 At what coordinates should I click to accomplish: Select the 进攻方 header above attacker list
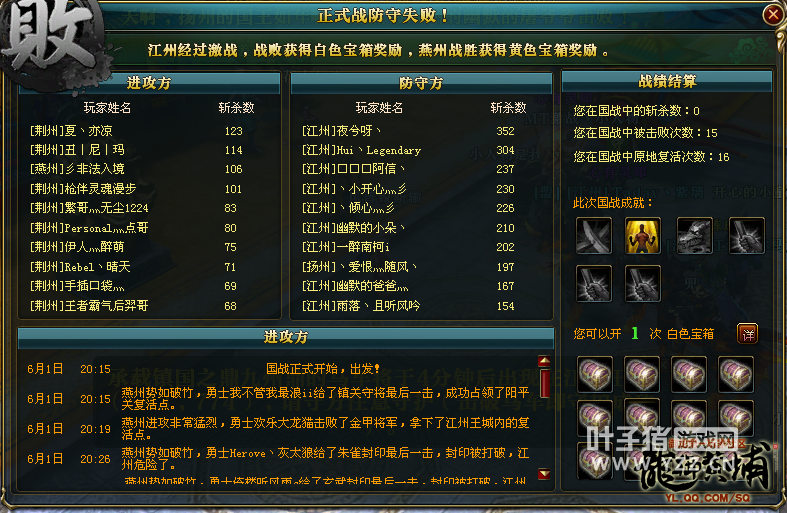click(149, 83)
